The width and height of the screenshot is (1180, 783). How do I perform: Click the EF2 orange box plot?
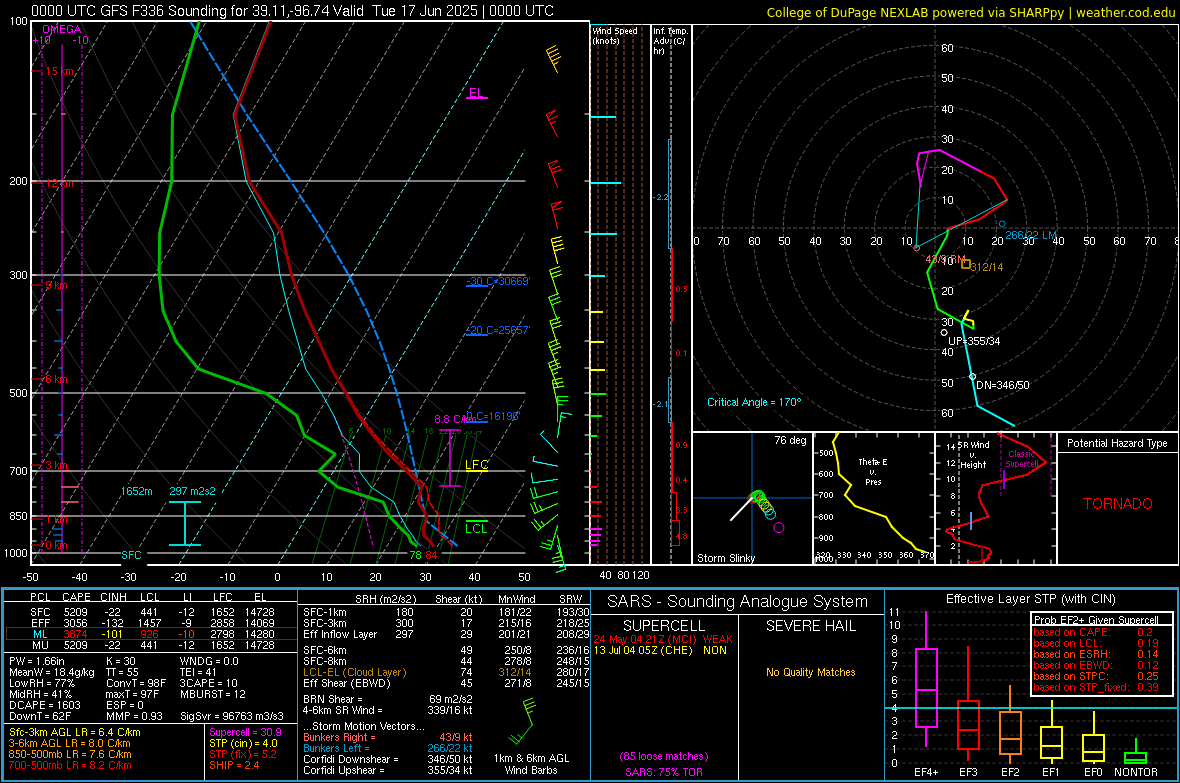click(x=1010, y=733)
